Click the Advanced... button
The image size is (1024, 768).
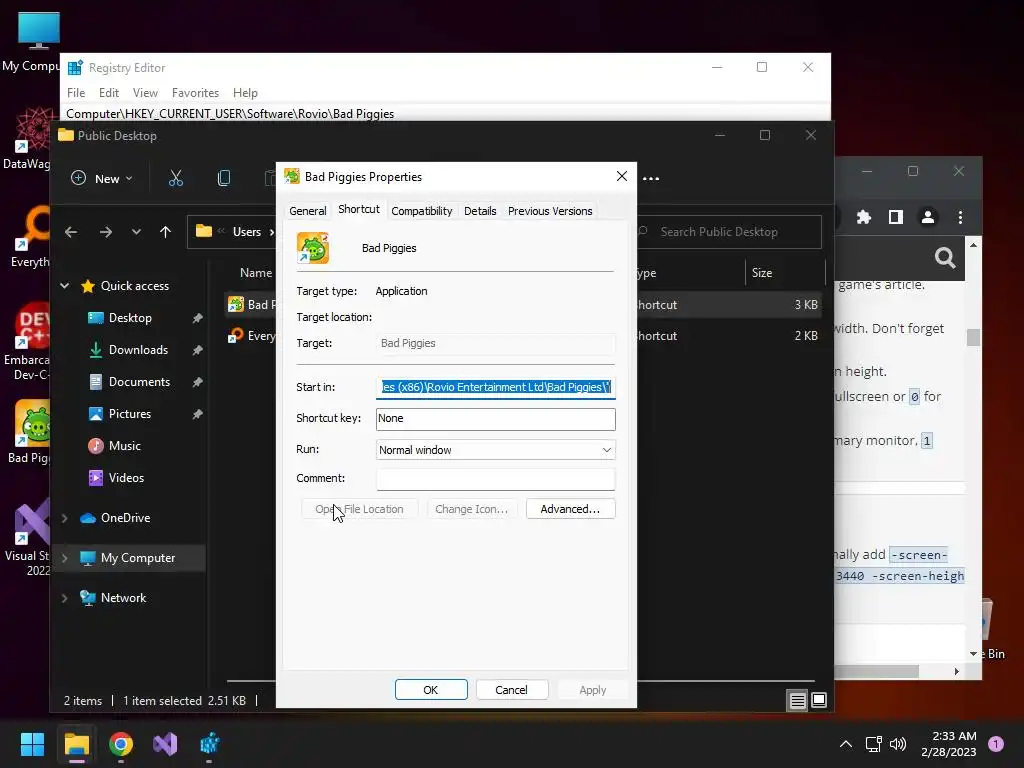pos(570,509)
